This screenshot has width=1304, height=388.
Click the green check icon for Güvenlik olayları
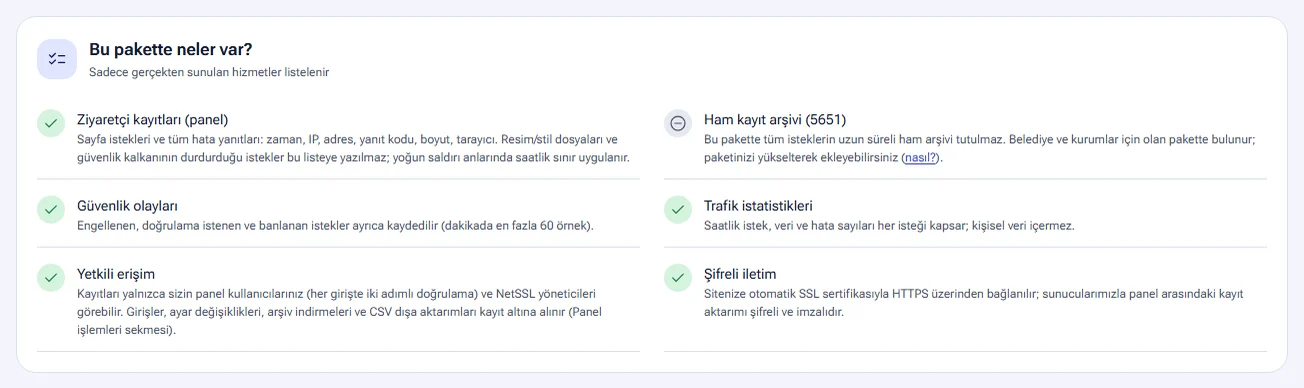click(x=51, y=209)
